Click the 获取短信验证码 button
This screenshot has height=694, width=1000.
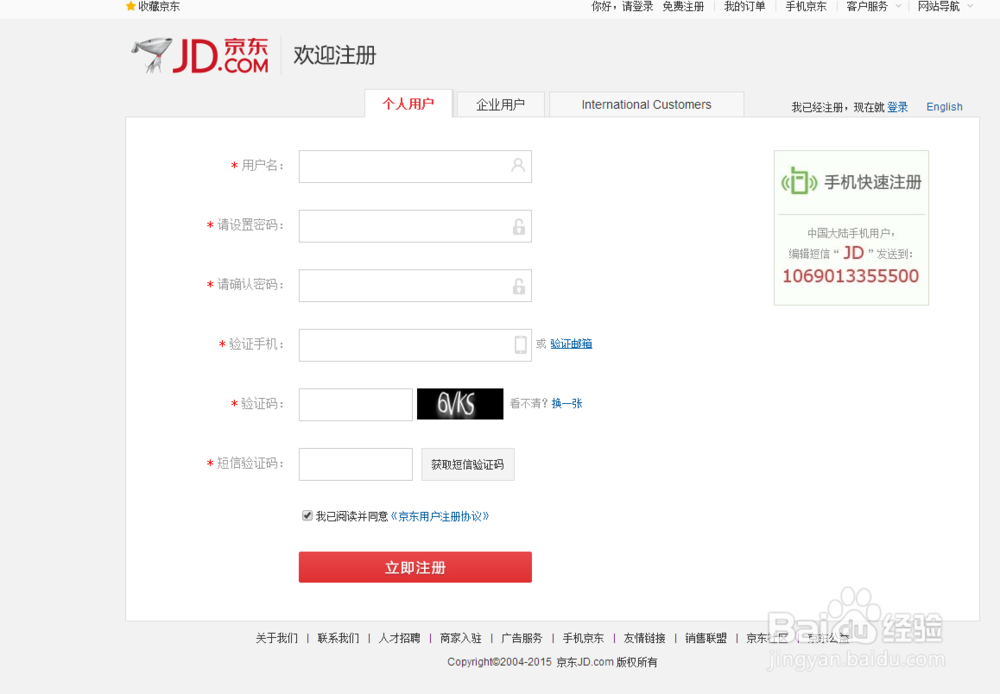click(x=467, y=464)
